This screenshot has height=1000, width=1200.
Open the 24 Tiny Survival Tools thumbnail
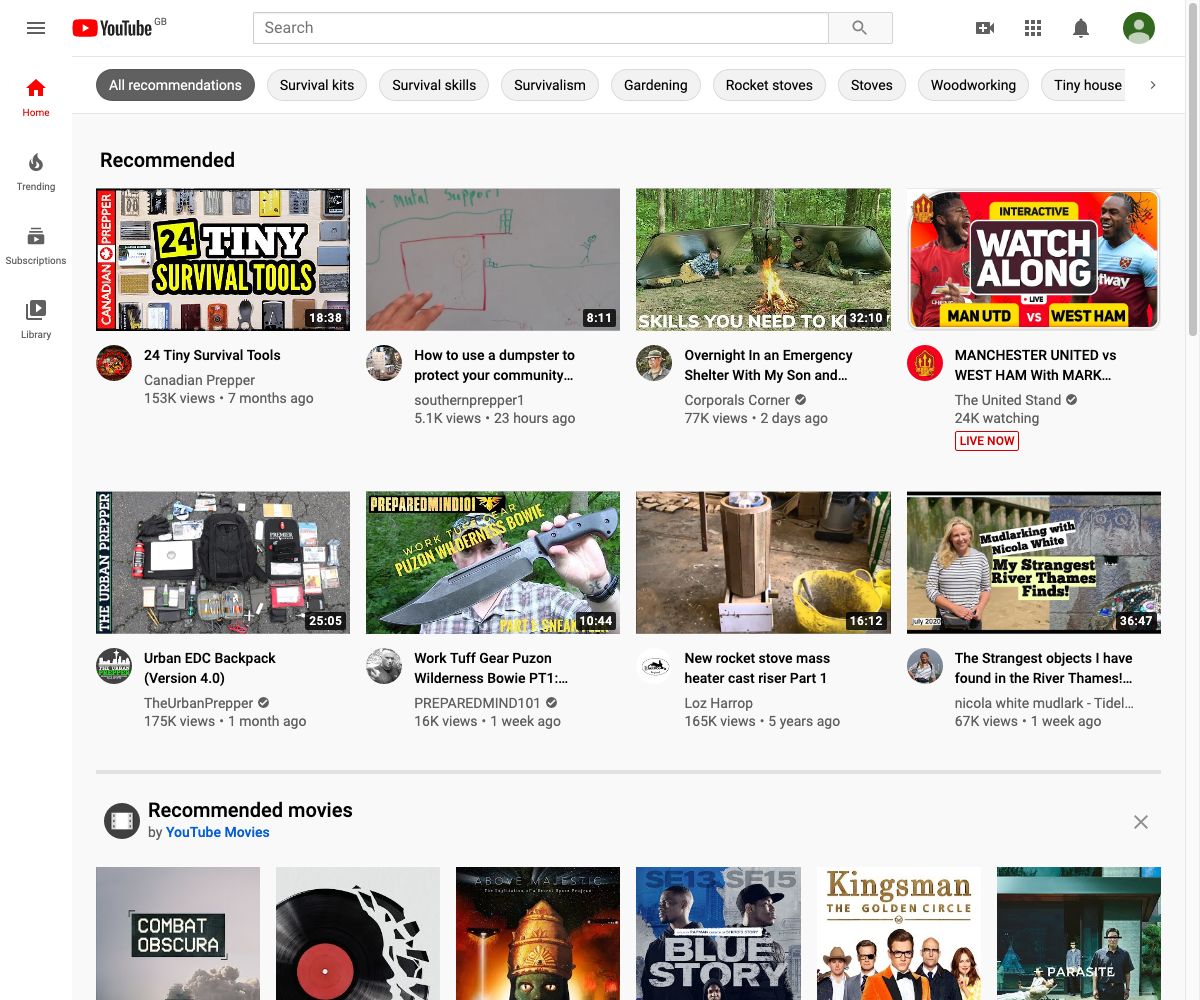click(x=223, y=259)
